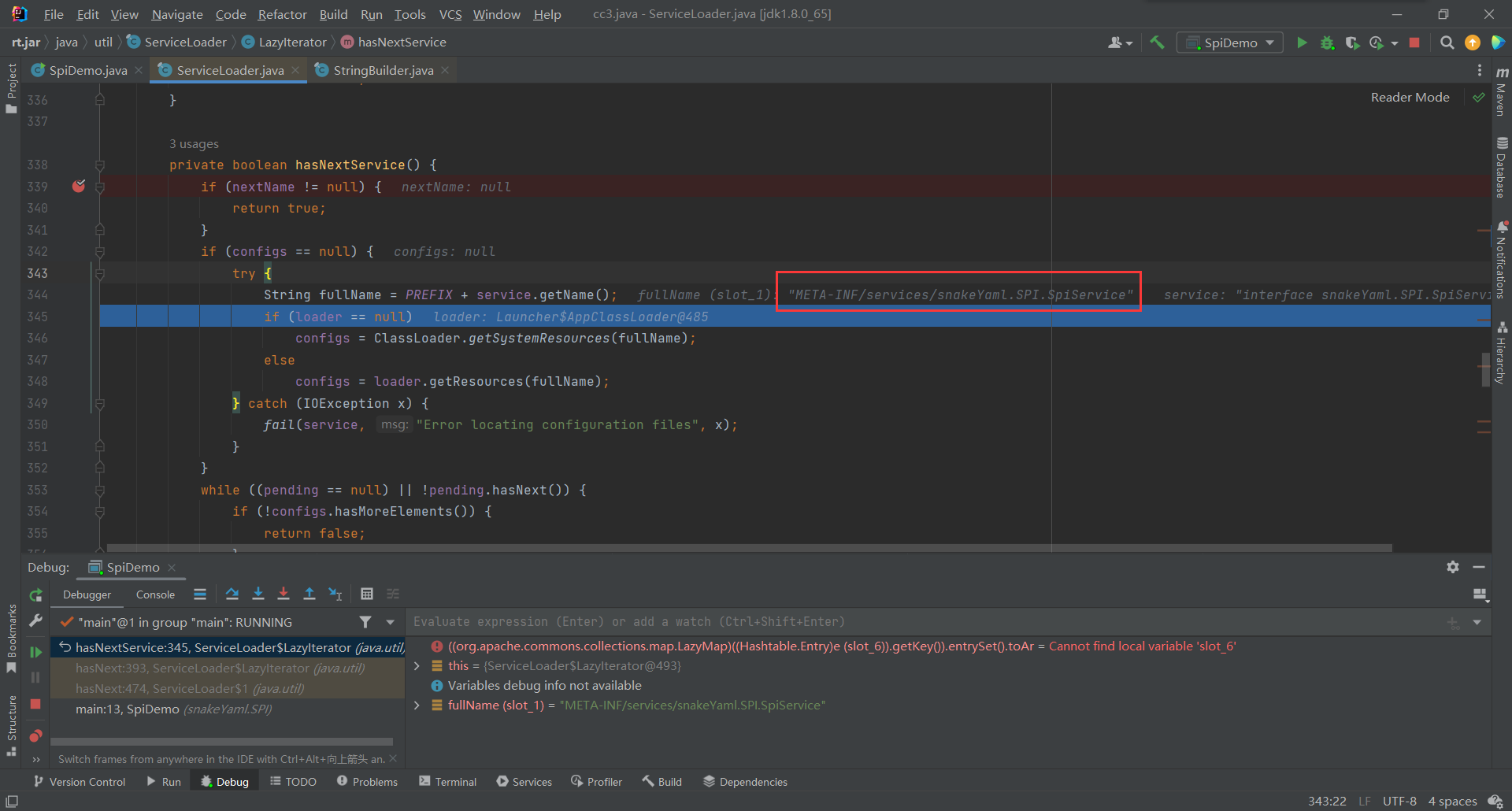The image size is (1512, 811).
Task: Switch to StringBuilder.java editor tab
Action: [383, 70]
